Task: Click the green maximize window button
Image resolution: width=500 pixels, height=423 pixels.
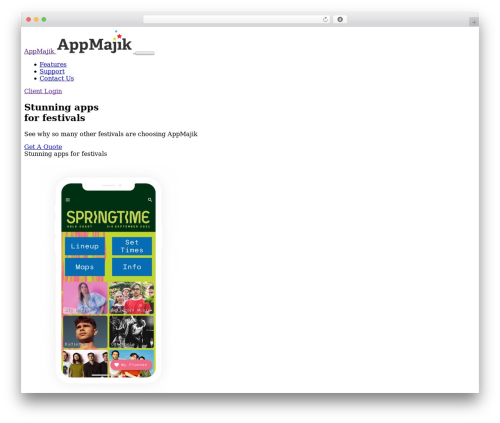Action: click(44, 19)
